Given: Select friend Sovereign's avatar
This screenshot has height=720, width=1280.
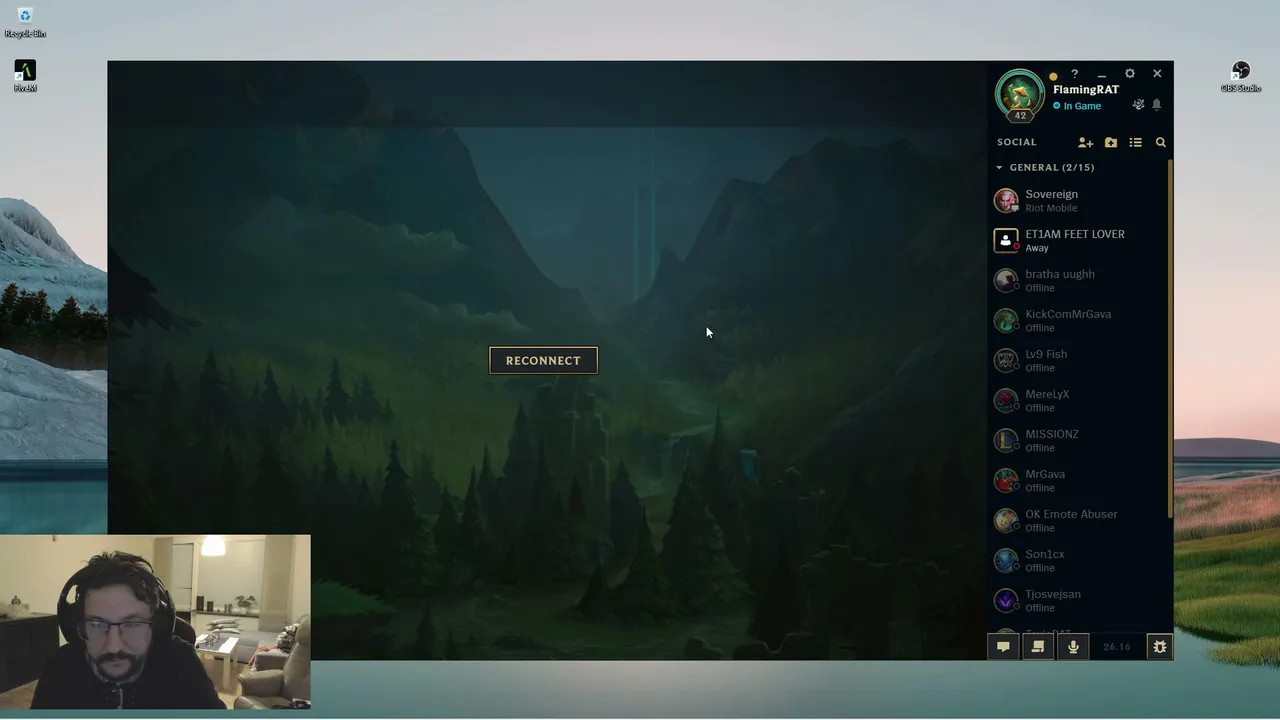Looking at the screenshot, I should (1006, 200).
